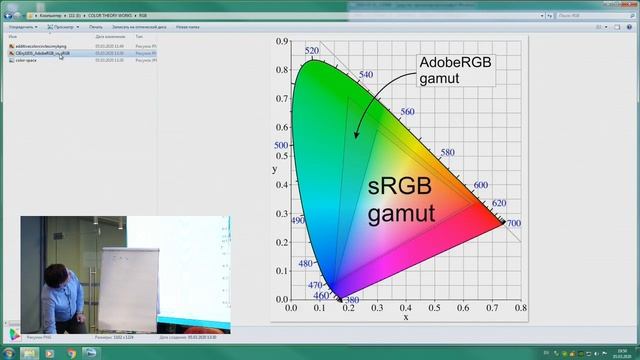This screenshot has width=640, height=360.
Task: Open the Help question mark icon
Action: tap(629, 27)
